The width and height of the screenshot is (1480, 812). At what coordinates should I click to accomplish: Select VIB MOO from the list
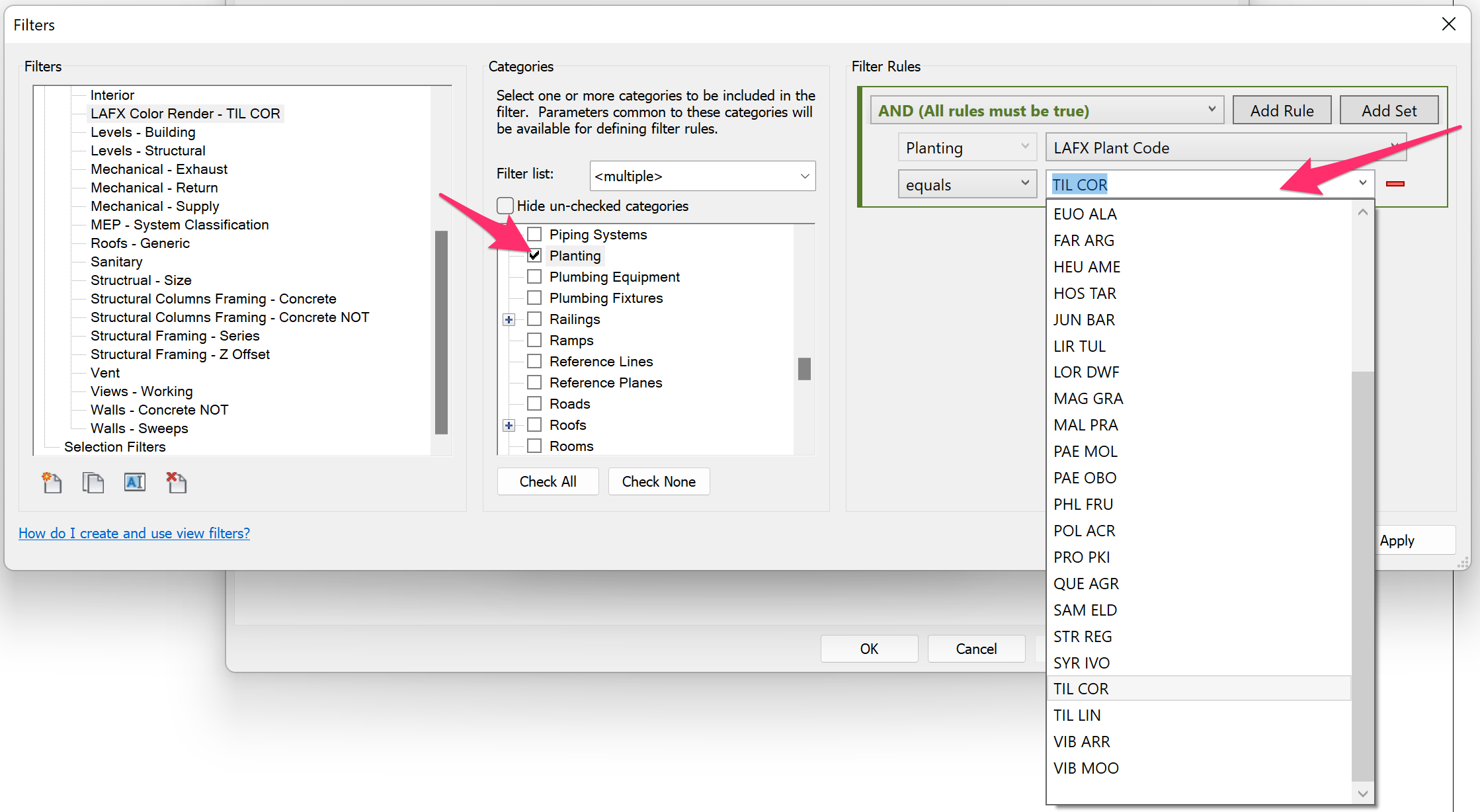tap(1198, 768)
